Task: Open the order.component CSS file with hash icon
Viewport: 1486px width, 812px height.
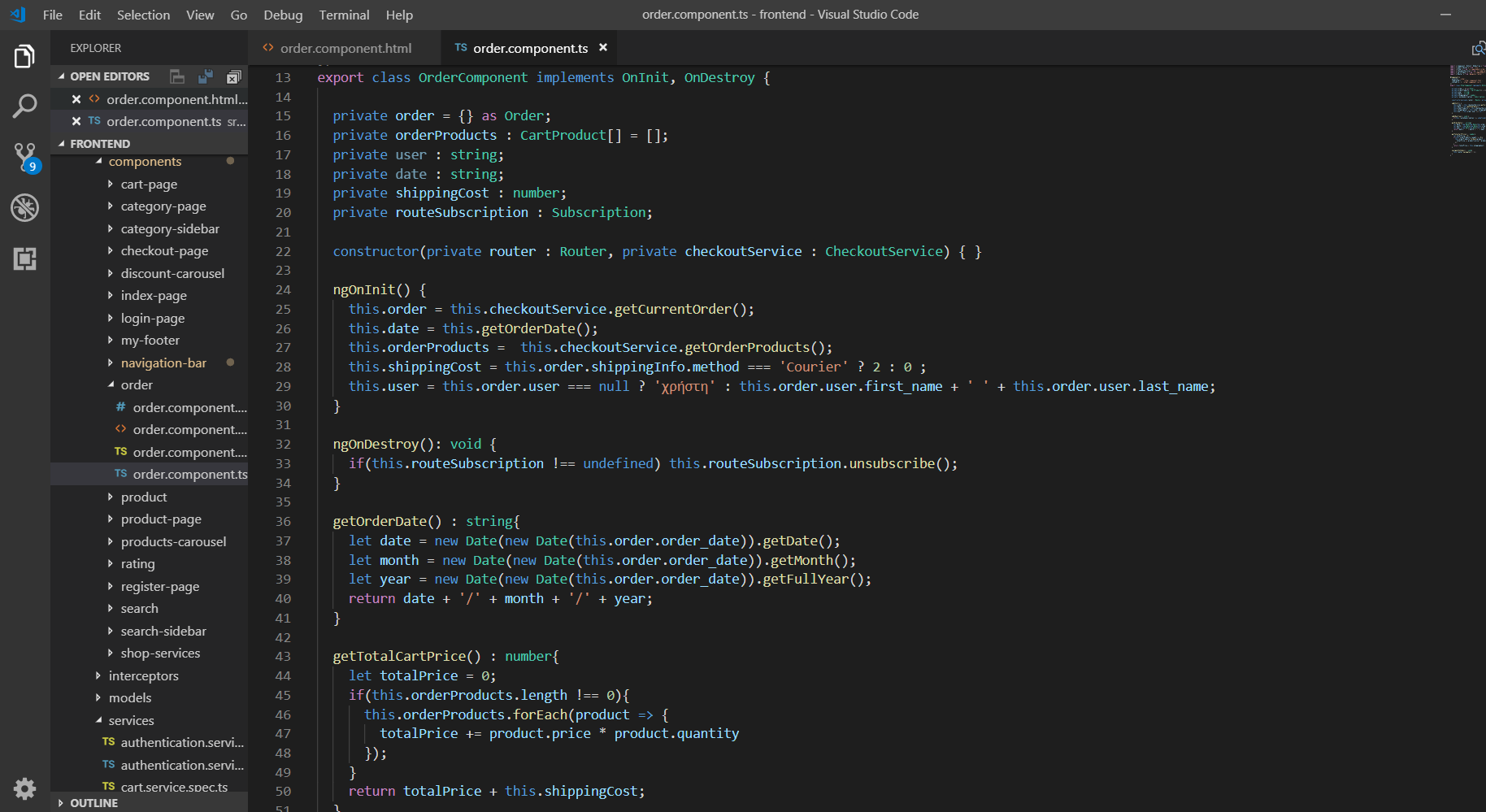Action: pyautogui.click(x=149, y=408)
